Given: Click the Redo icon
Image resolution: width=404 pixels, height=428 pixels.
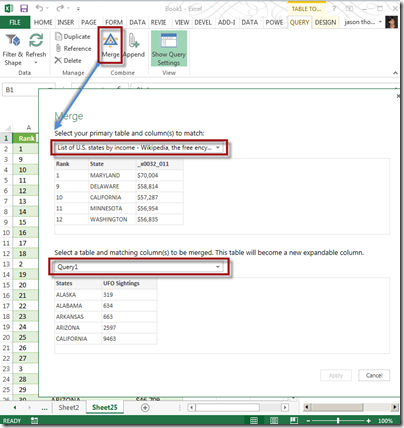Looking at the screenshot, I should pos(60,8).
